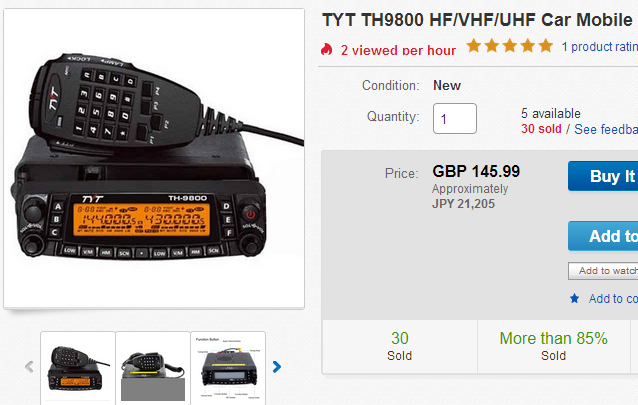Screen dimensions: 638x405
Task: Click the Add to cart button
Action: coord(603,236)
